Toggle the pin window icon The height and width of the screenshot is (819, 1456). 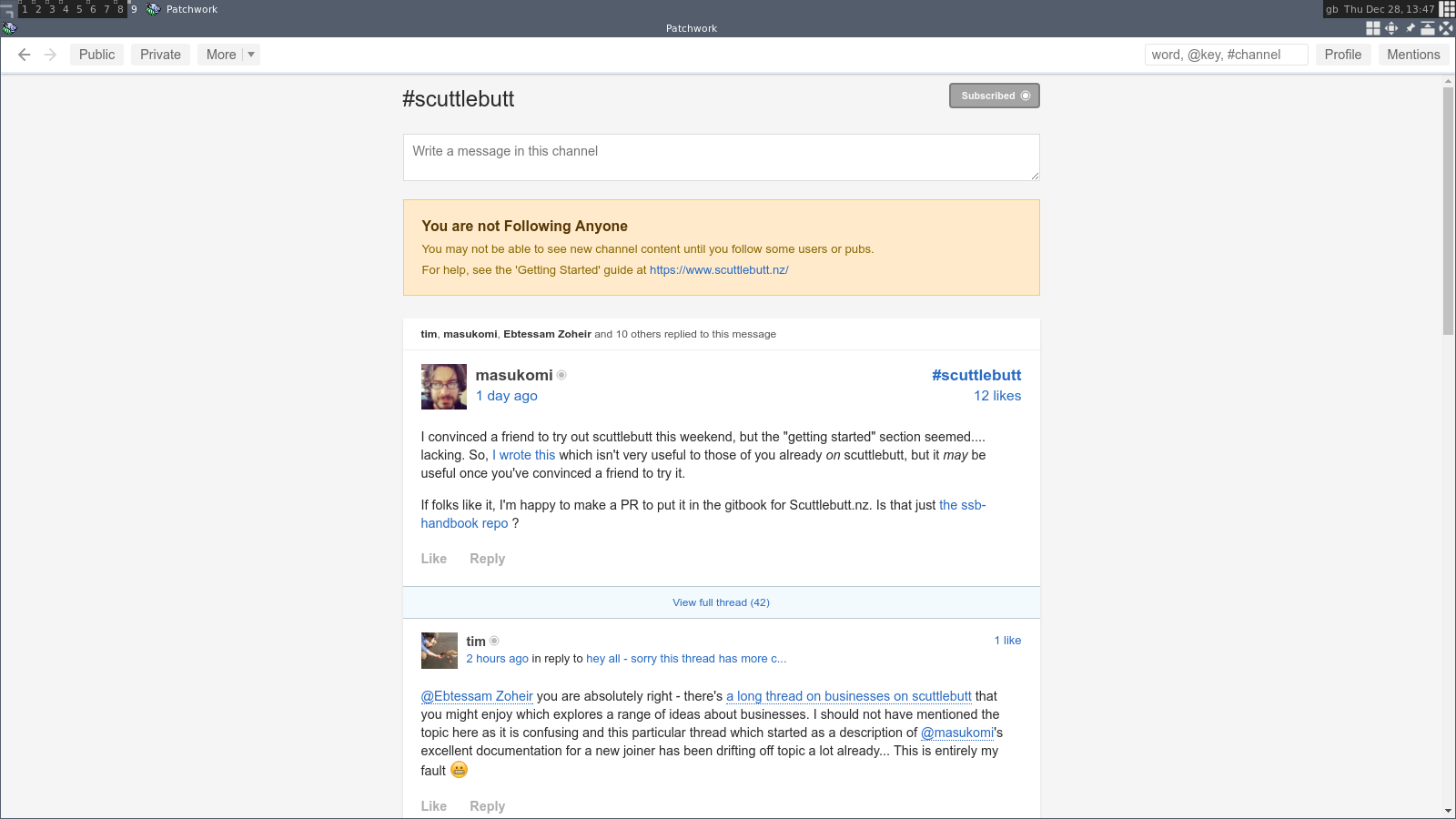click(1410, 28)
